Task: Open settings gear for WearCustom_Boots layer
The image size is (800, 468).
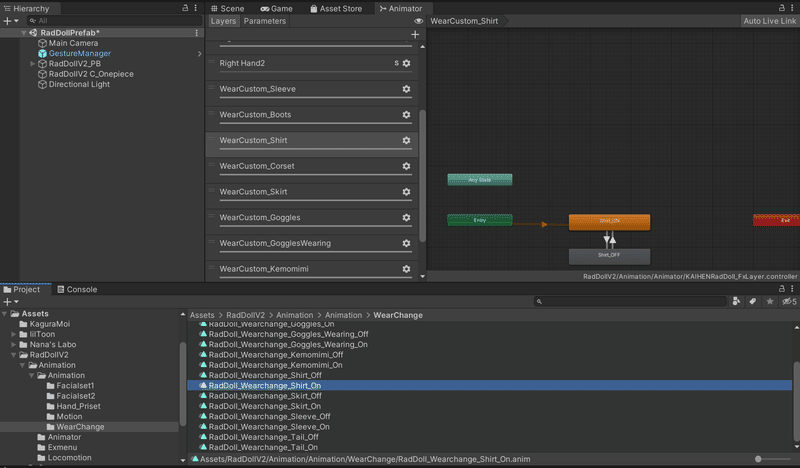Action: point(406,115)
